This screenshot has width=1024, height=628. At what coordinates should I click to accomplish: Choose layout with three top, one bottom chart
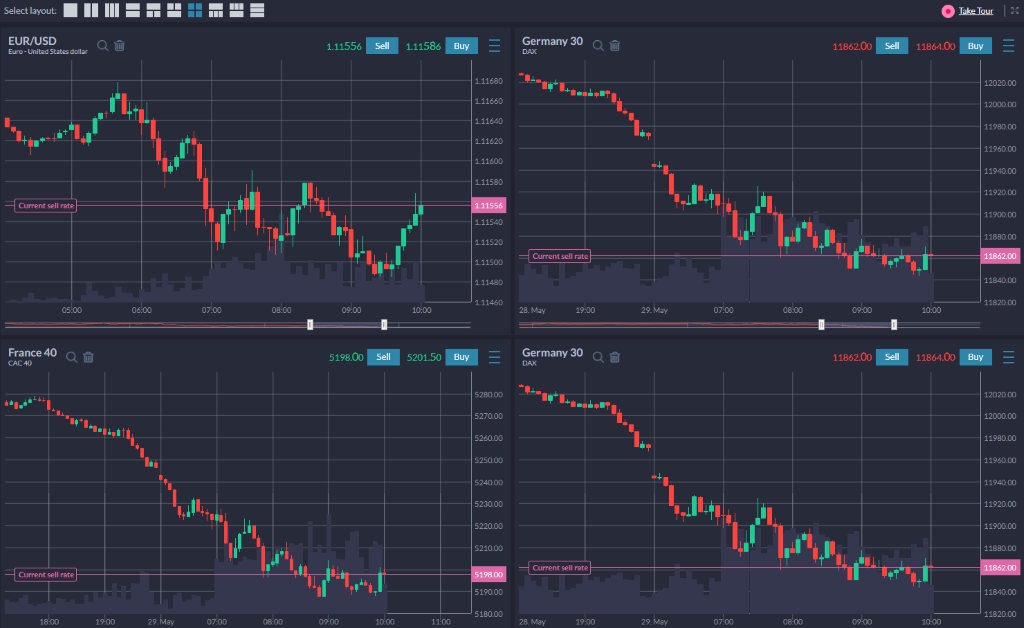click(236, 10)
